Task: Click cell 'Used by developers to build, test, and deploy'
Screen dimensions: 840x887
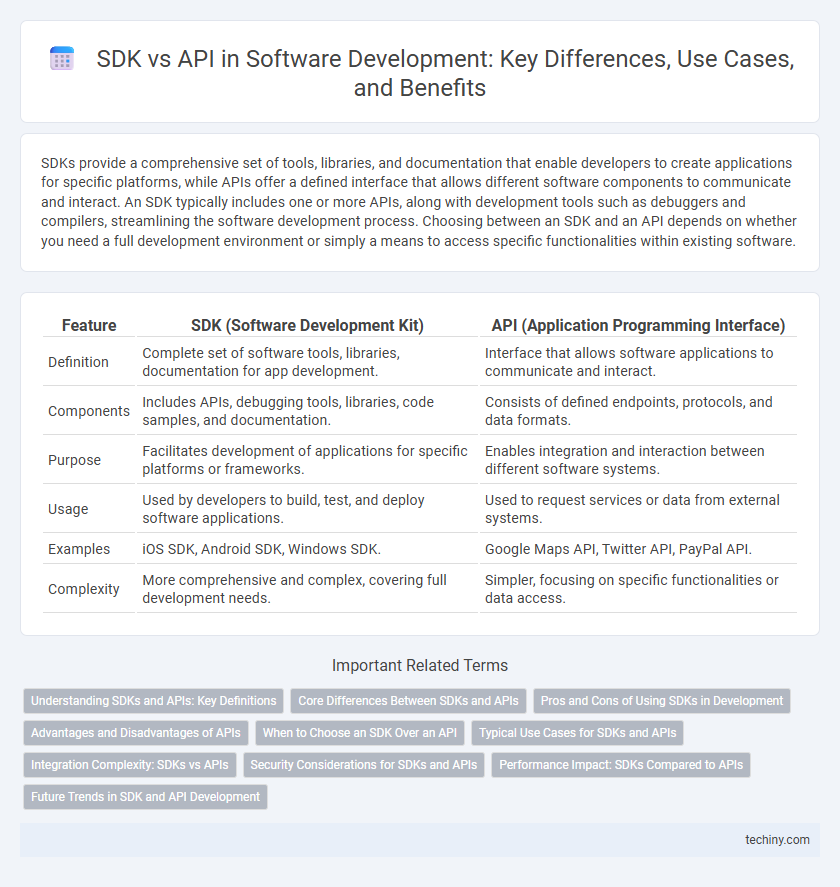Action: (x=307, y=509)
